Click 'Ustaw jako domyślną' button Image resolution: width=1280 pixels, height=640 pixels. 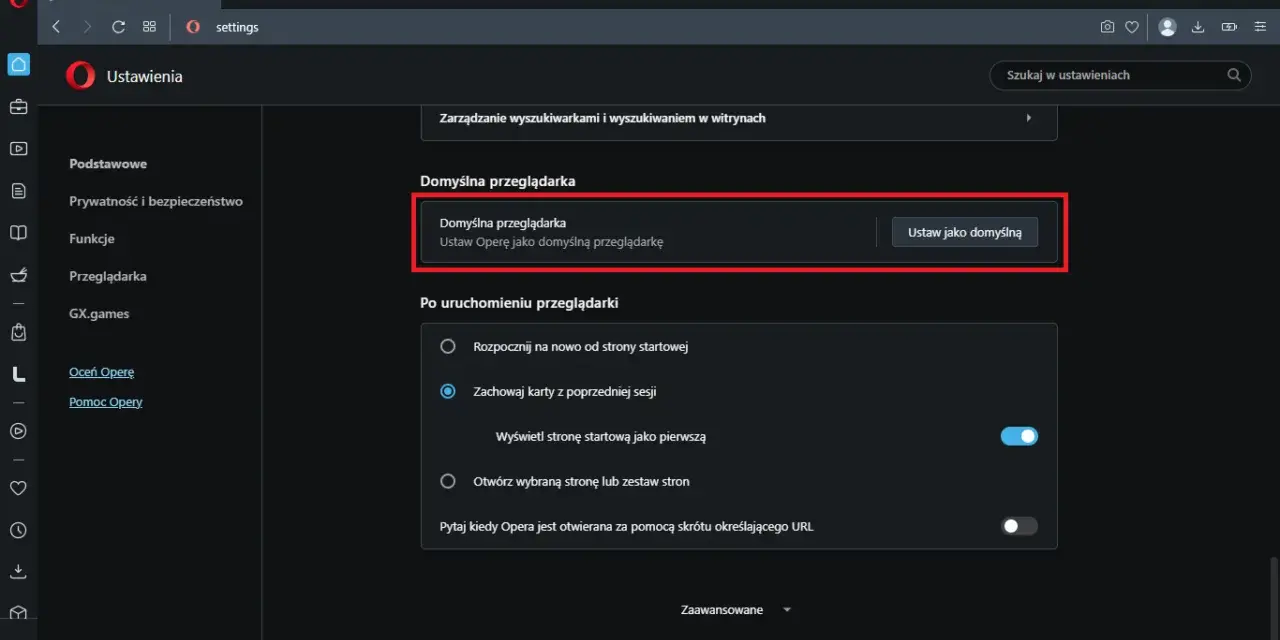[x=965, y=232]
